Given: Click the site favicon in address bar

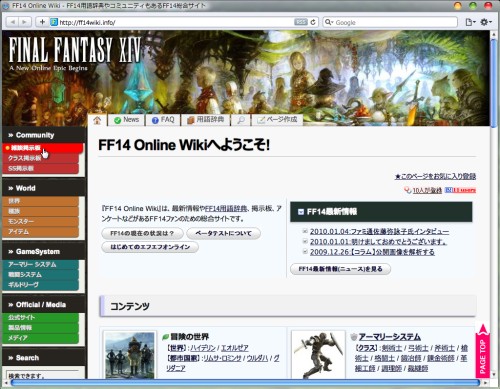Looking at the screenshot, I should [x=54, y=22].
